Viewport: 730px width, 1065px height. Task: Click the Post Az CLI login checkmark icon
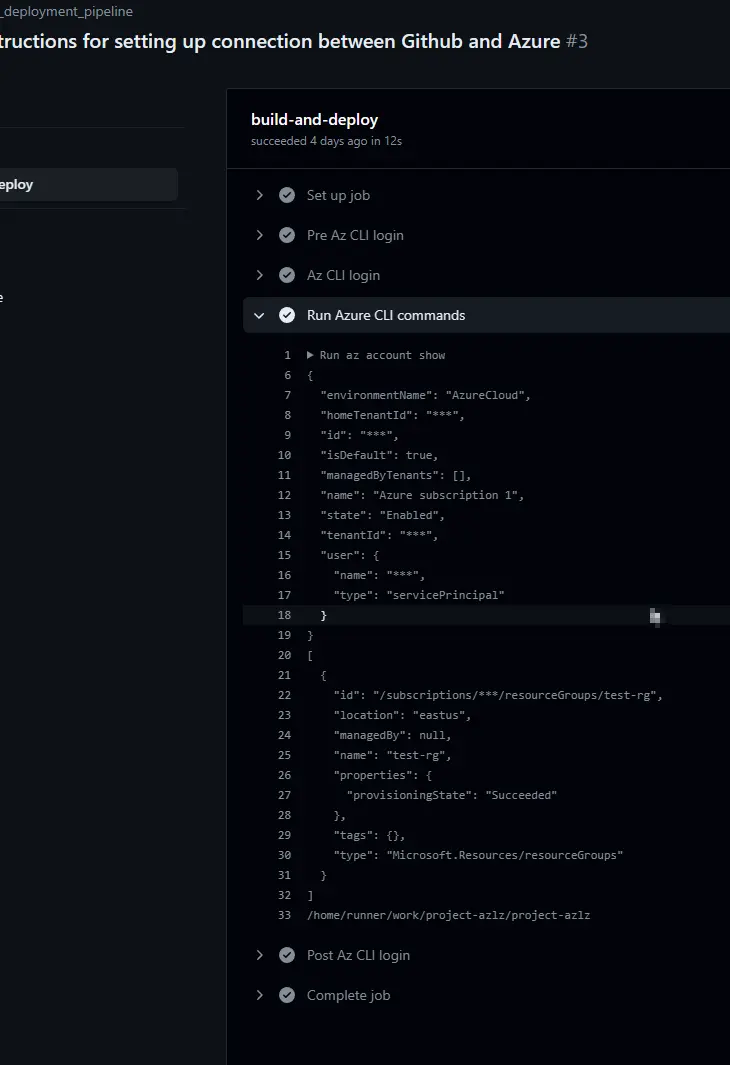pos(287,956)
